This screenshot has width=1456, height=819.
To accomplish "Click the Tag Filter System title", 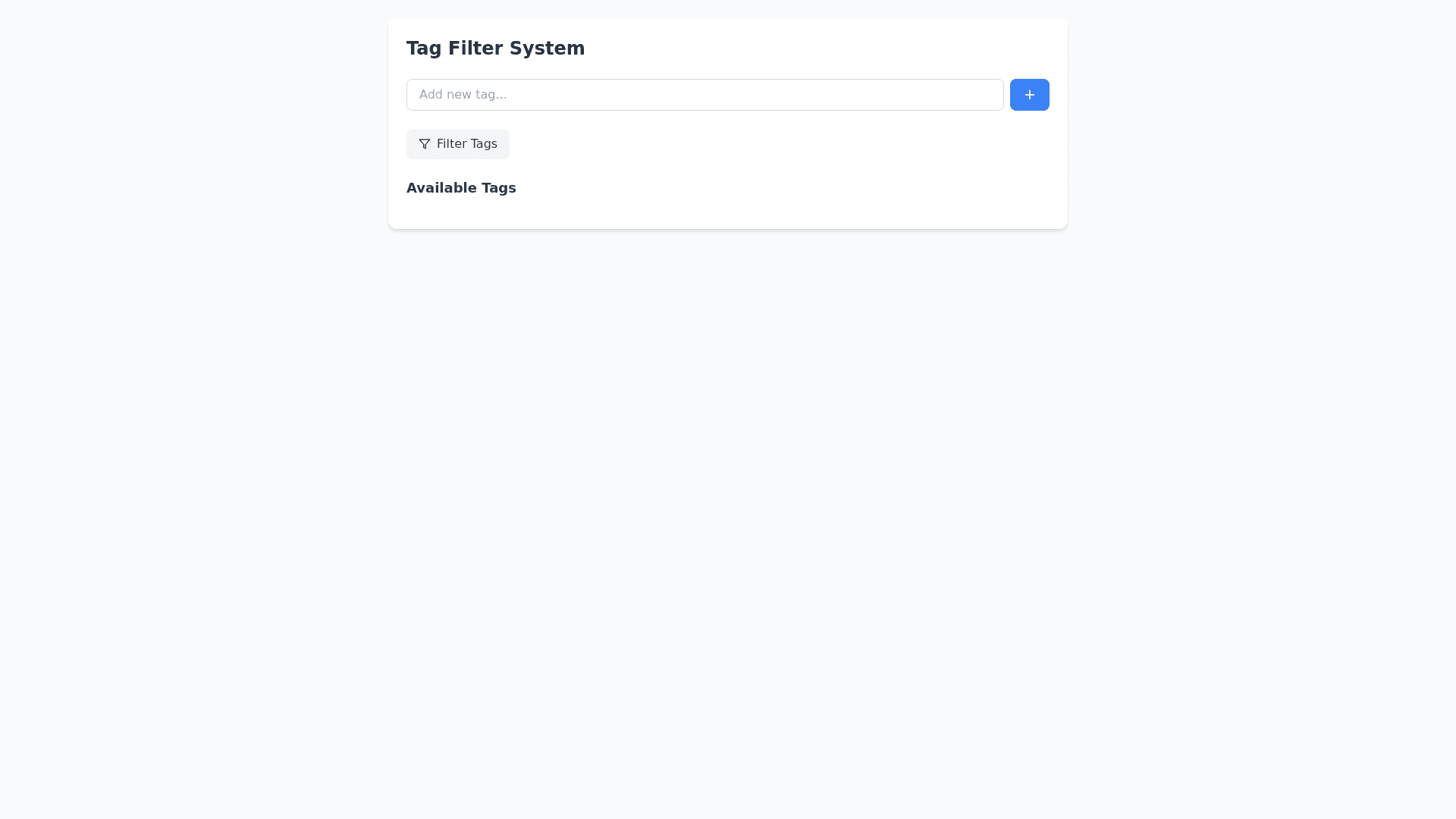I will point(495,48).
